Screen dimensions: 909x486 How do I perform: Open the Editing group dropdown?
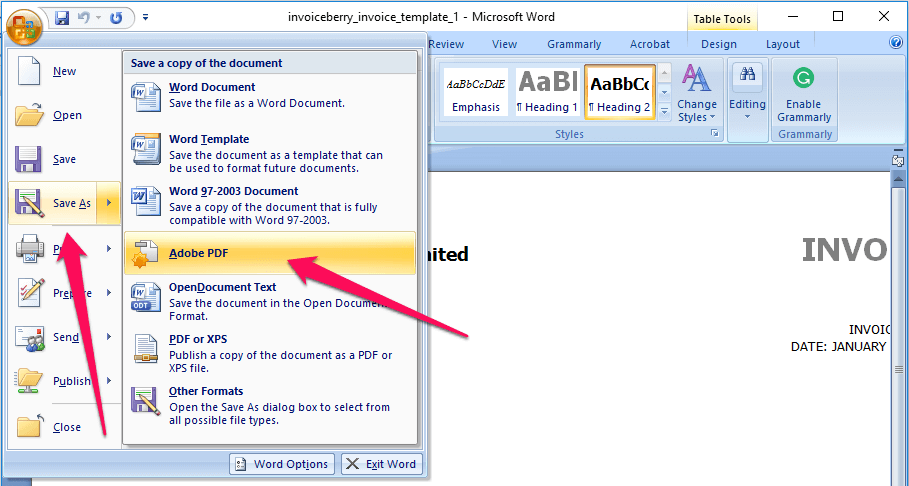click(747, 93)
